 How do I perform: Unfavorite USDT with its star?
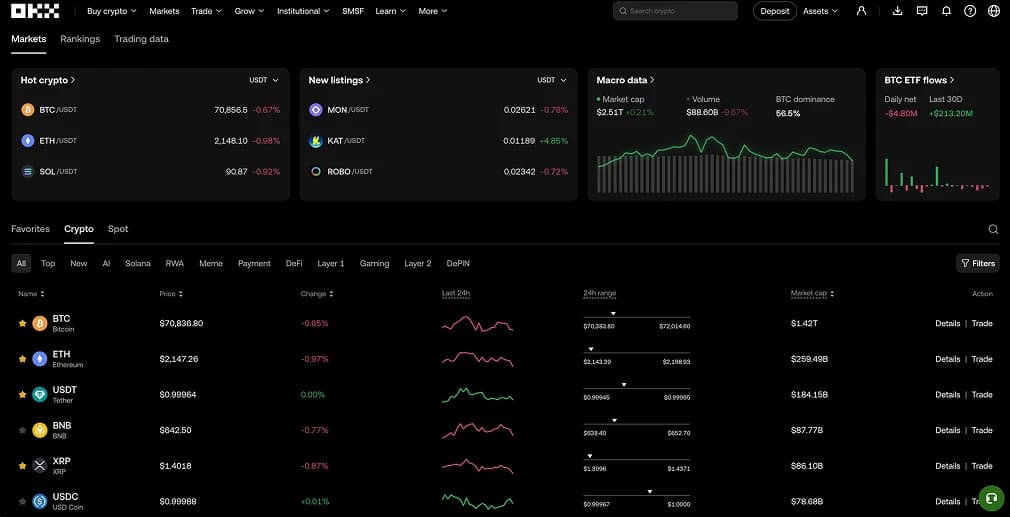23,395
